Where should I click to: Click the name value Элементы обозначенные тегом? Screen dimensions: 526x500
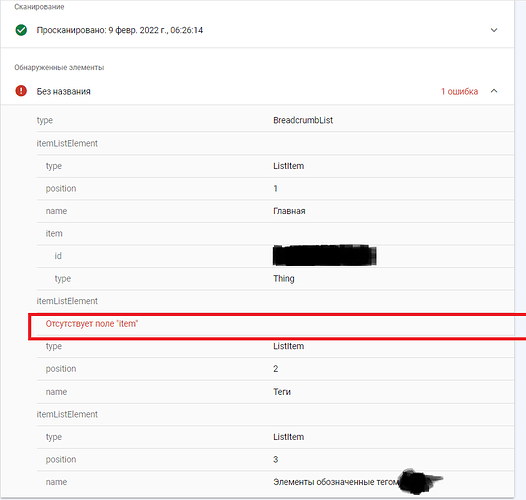(x=336, y=482)
